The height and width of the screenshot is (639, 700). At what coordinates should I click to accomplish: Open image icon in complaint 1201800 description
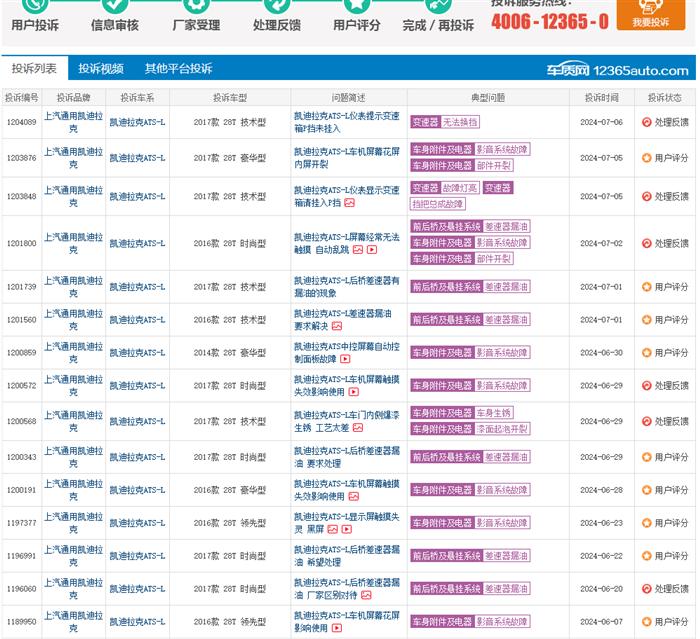point(358,250)
